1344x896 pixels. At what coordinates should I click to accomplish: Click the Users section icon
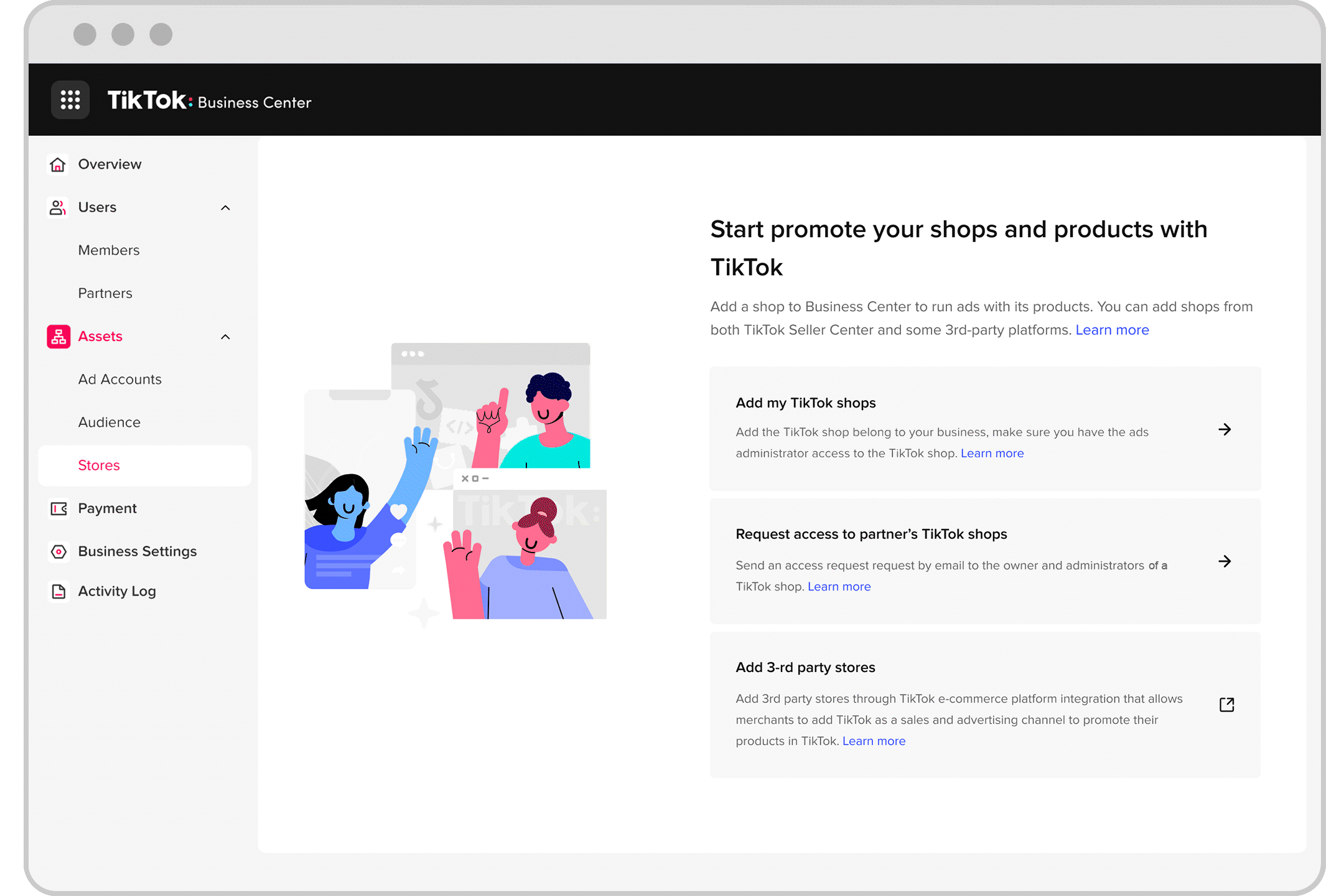pos(57,207)
